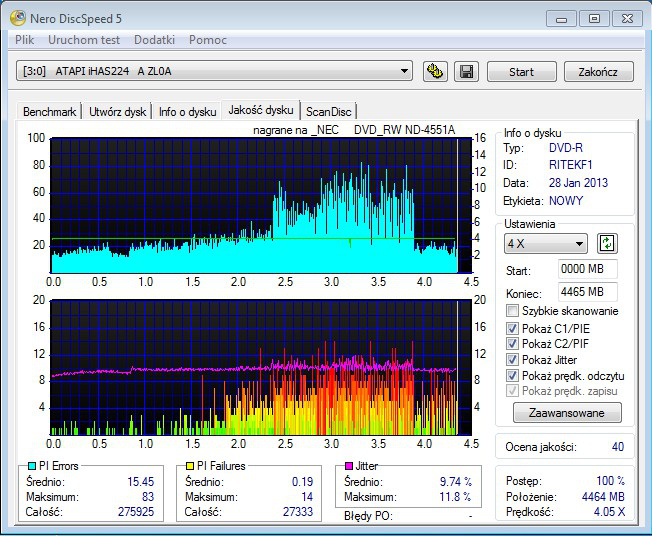Toggle the Pokaż prędk. odczytu checkbox
652x536 pixels.
(512, 375)
